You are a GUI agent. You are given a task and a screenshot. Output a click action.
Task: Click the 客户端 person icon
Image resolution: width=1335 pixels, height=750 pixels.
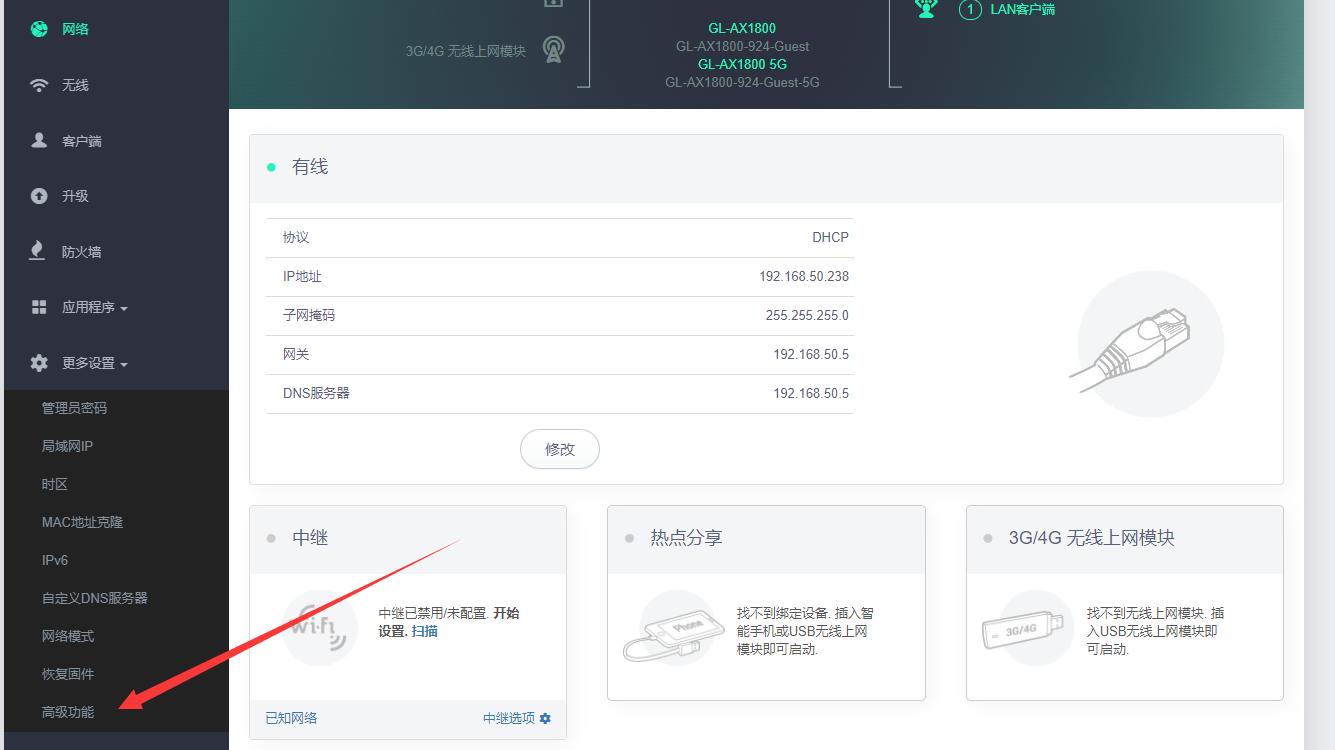coord(38,140)
